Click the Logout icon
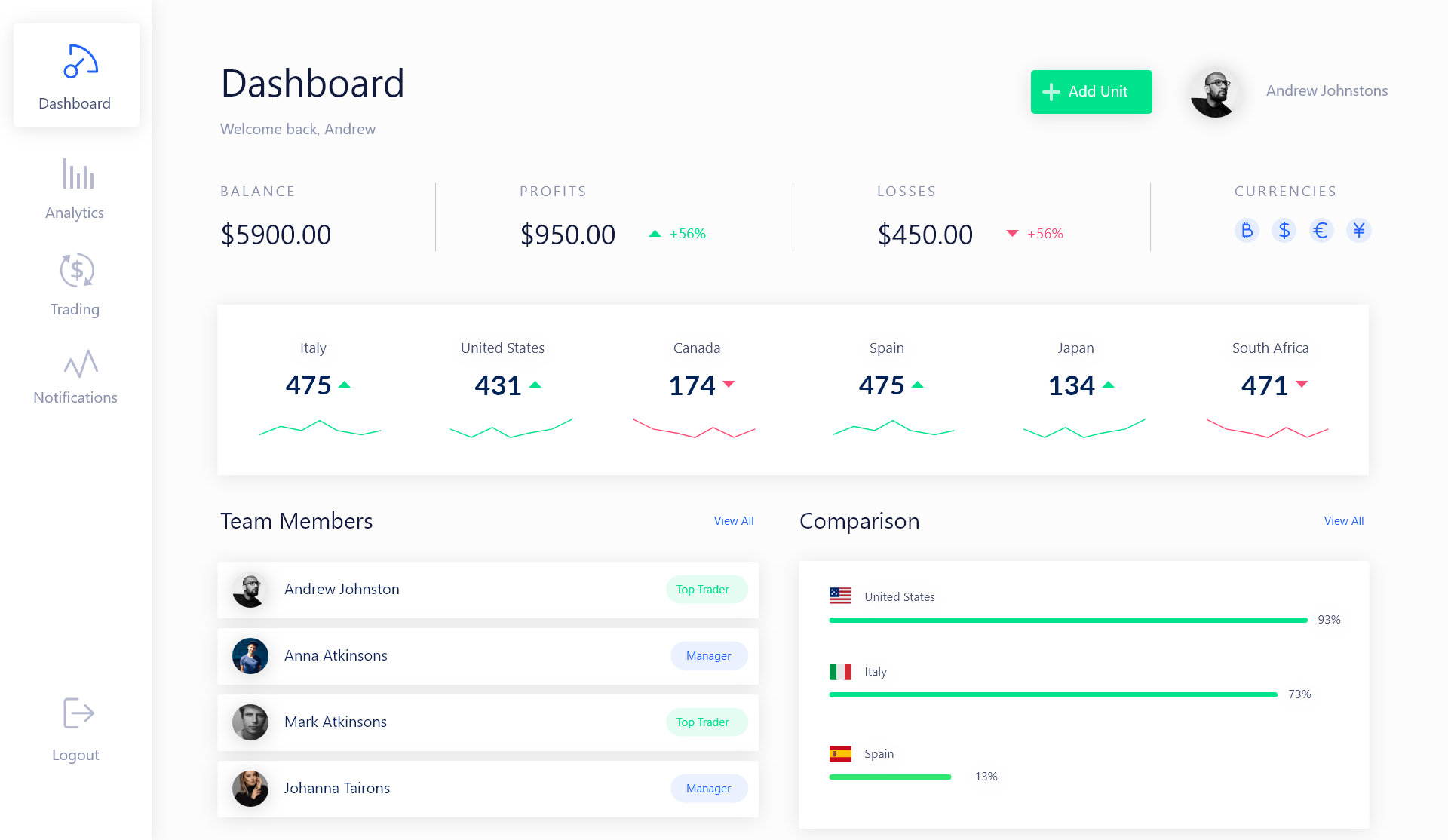Screen dimensions: 1448x840 point(76,713)
